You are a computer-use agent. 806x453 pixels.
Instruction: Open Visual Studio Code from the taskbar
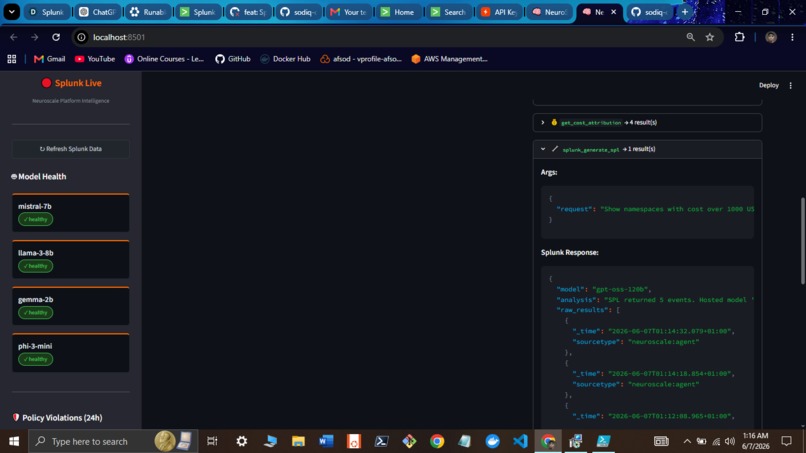(520, 441)
